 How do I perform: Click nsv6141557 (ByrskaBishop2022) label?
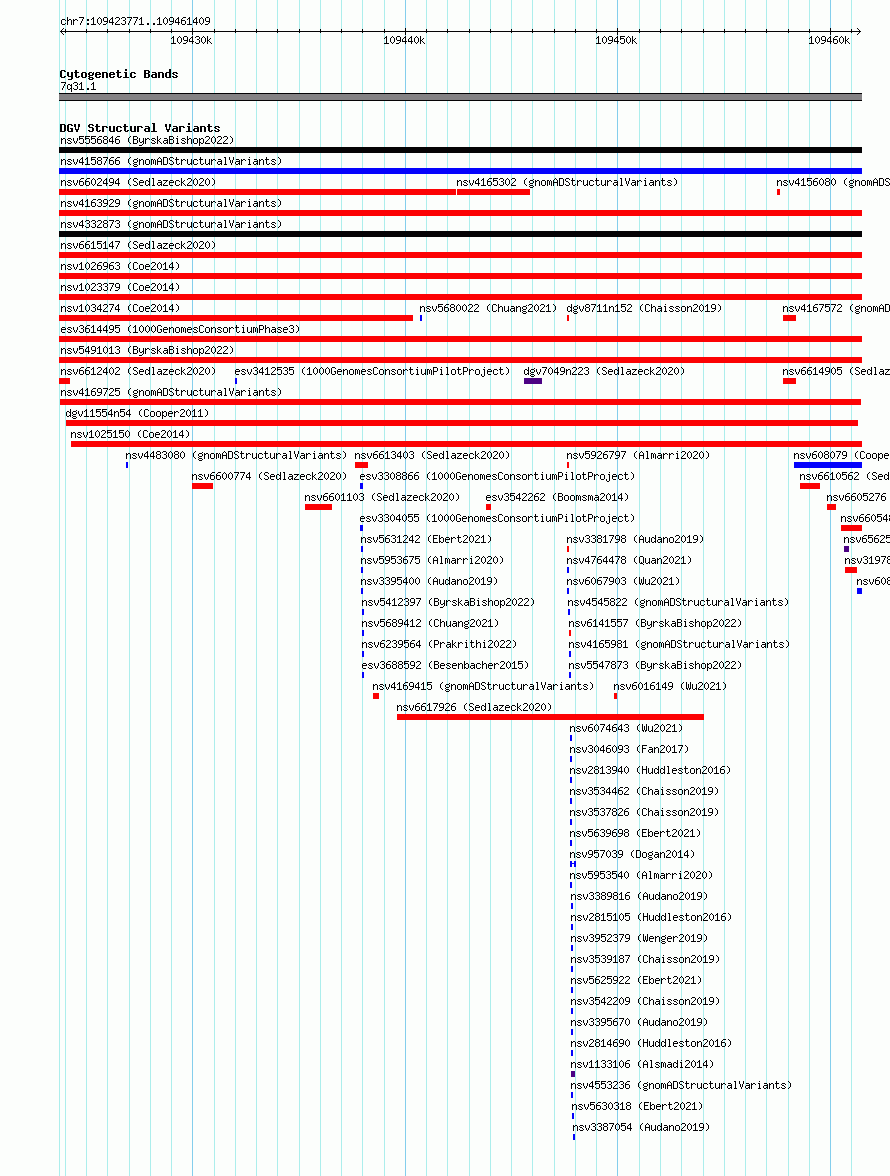(x=655, y=623)
